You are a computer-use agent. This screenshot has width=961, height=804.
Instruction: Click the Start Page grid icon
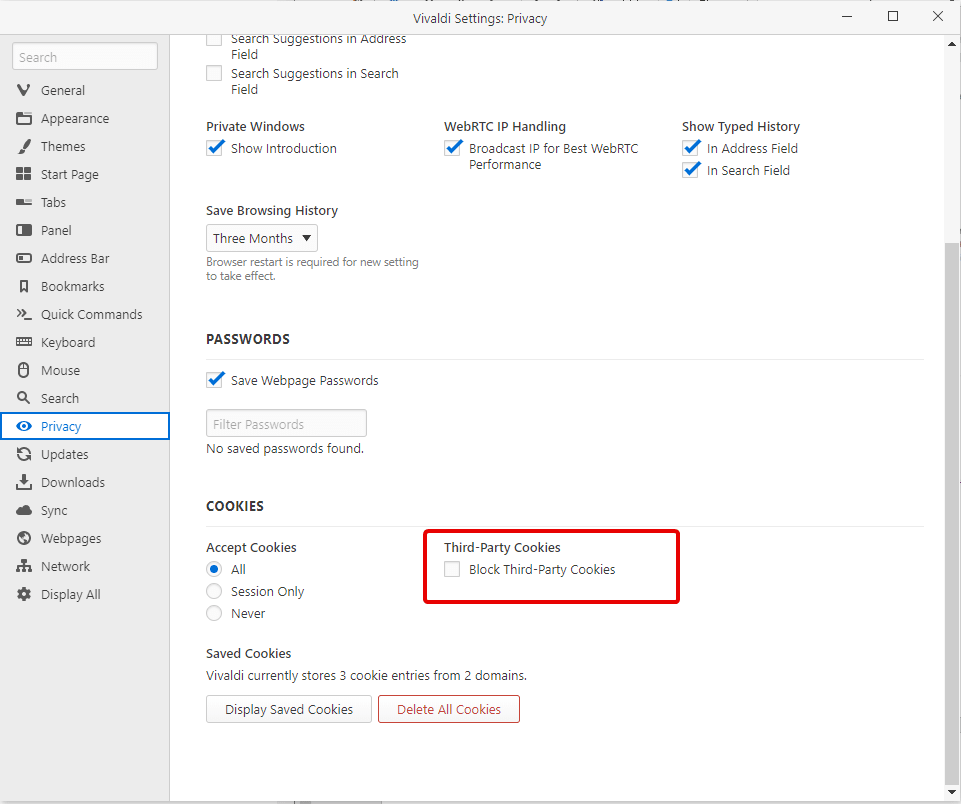(x=24, y=174)
